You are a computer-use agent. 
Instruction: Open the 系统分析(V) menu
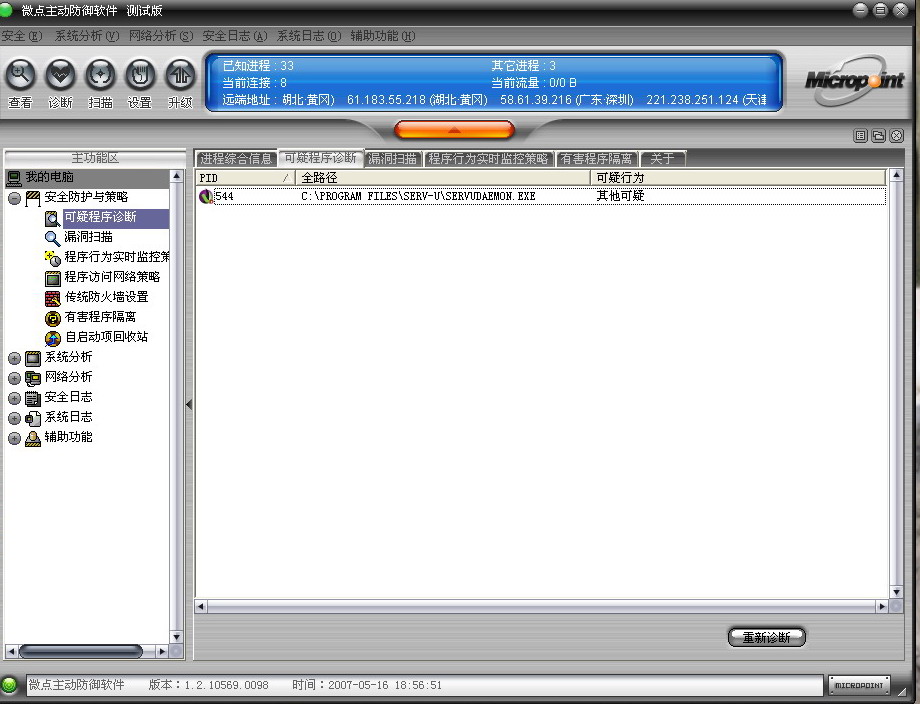[x=87, y=36]
